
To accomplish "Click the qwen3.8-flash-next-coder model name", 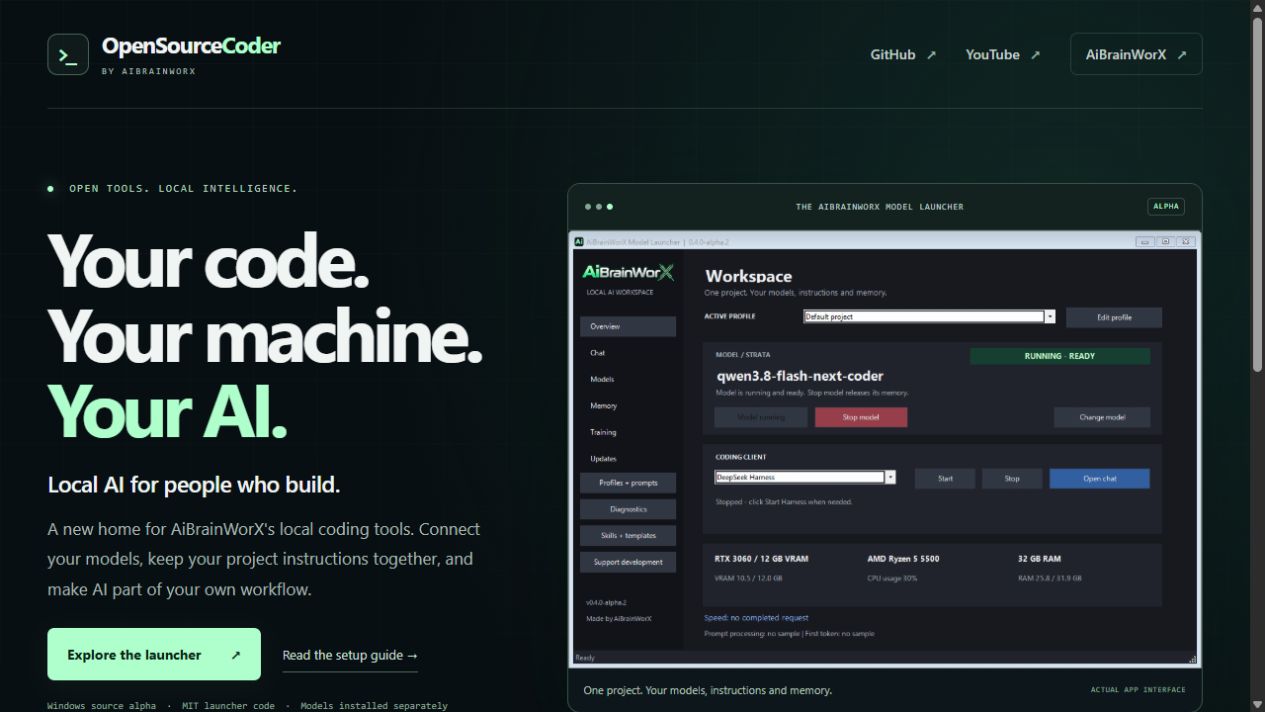I will 800,377.
